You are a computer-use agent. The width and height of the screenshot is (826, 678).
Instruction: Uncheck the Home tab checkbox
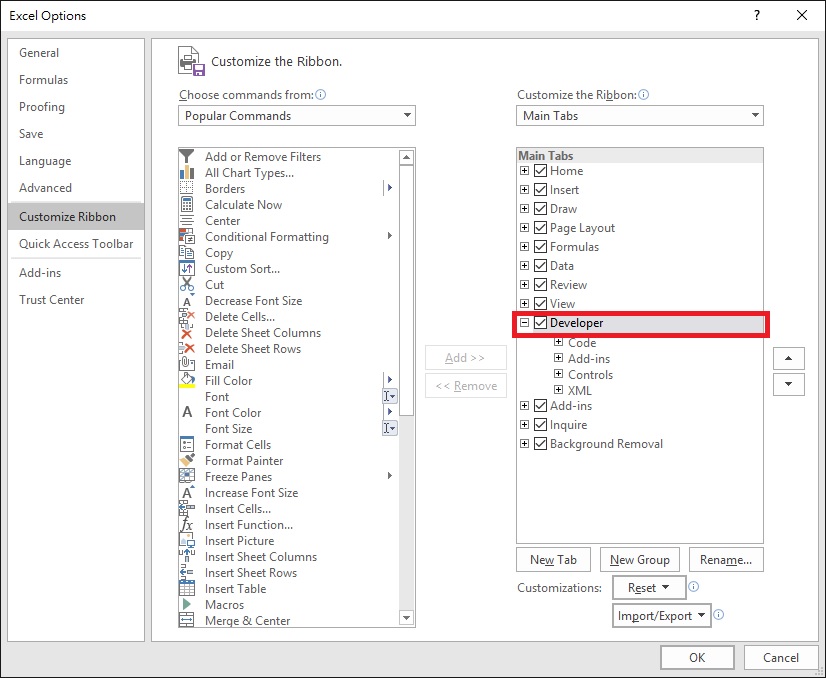[538, 170]
